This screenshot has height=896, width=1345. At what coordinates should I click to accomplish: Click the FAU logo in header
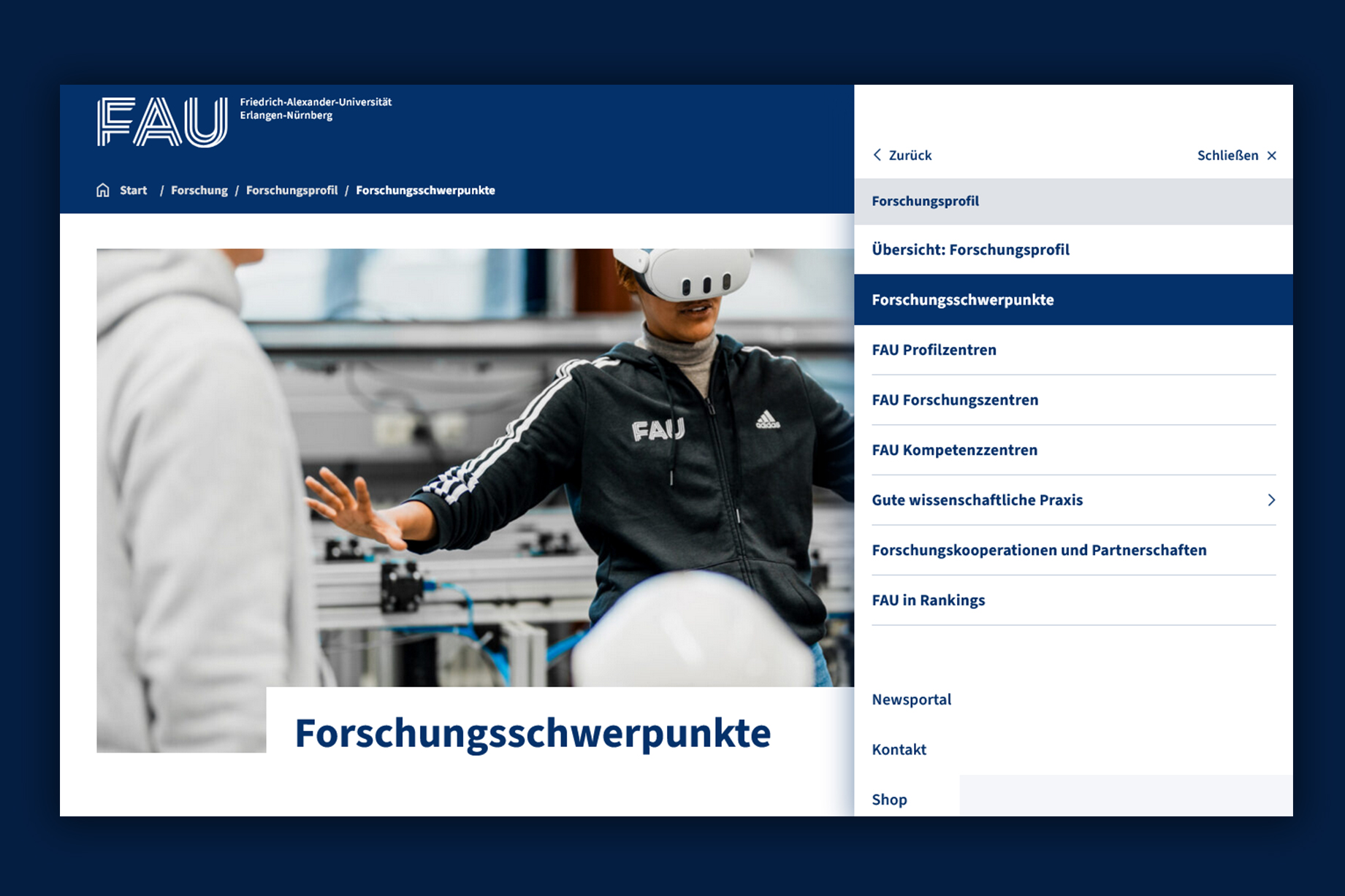coord(162,122)
